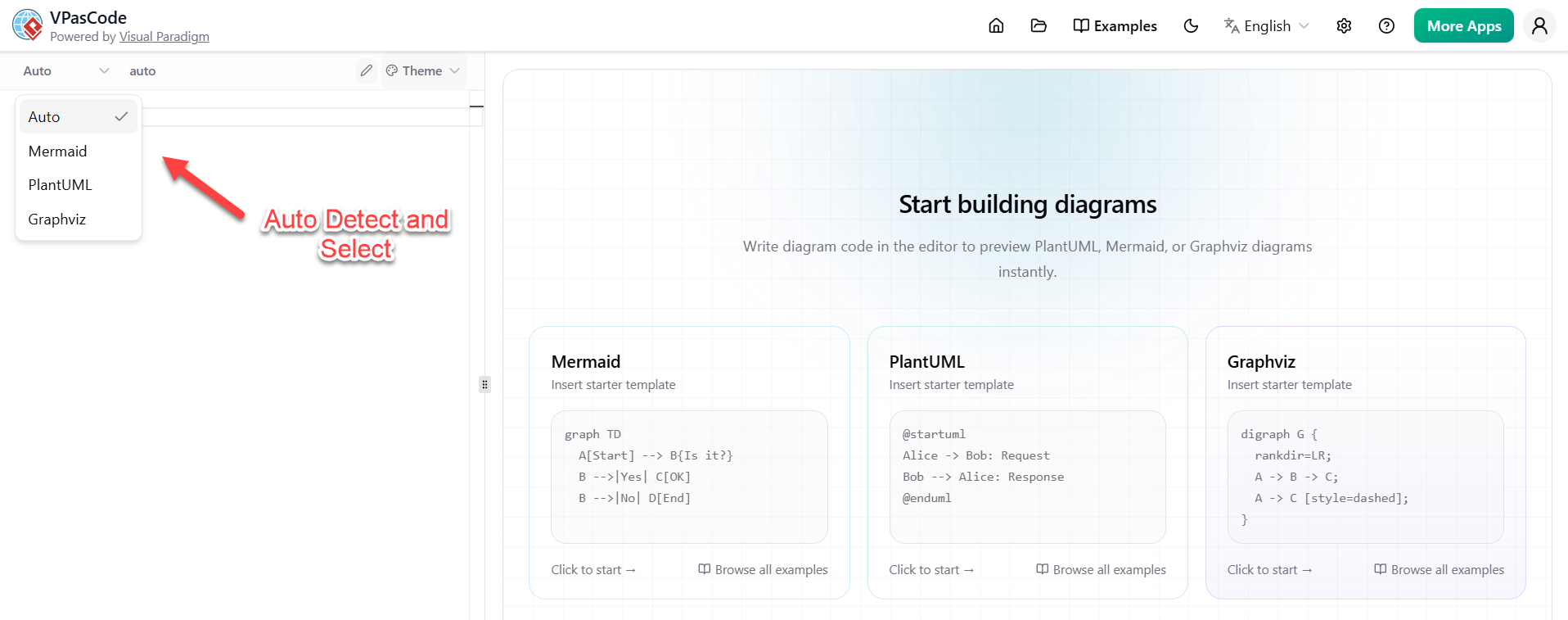Click the VPasCode logo icon
This screenshot has width=1568, height=620.
[x=28, y=25]
